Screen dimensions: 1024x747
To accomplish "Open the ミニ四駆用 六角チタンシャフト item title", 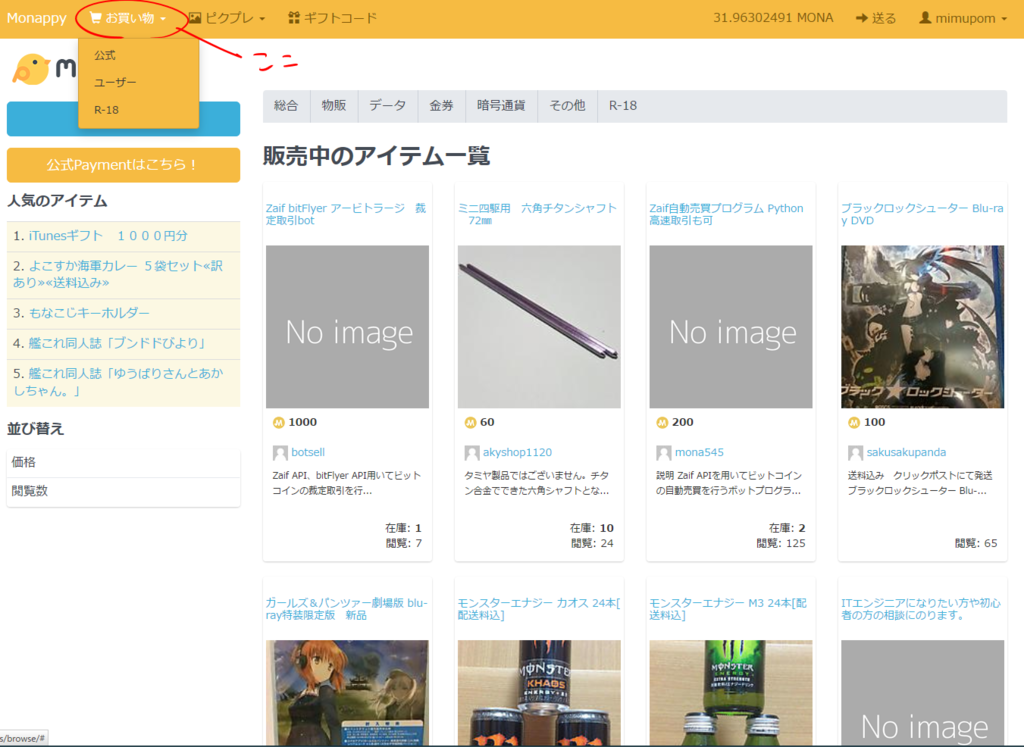I will (x=537, y=214).
